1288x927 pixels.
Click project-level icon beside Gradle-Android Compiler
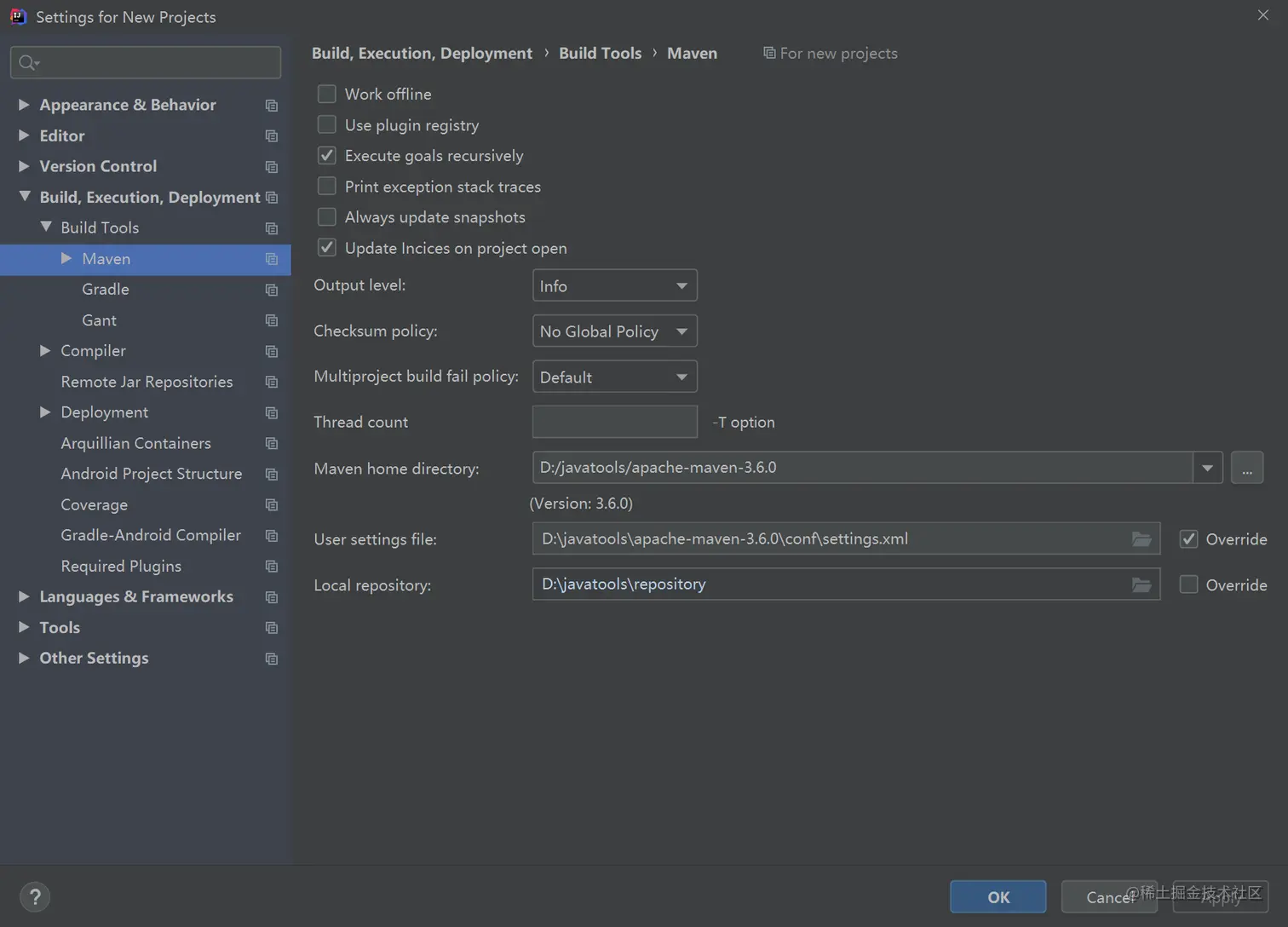272,536
